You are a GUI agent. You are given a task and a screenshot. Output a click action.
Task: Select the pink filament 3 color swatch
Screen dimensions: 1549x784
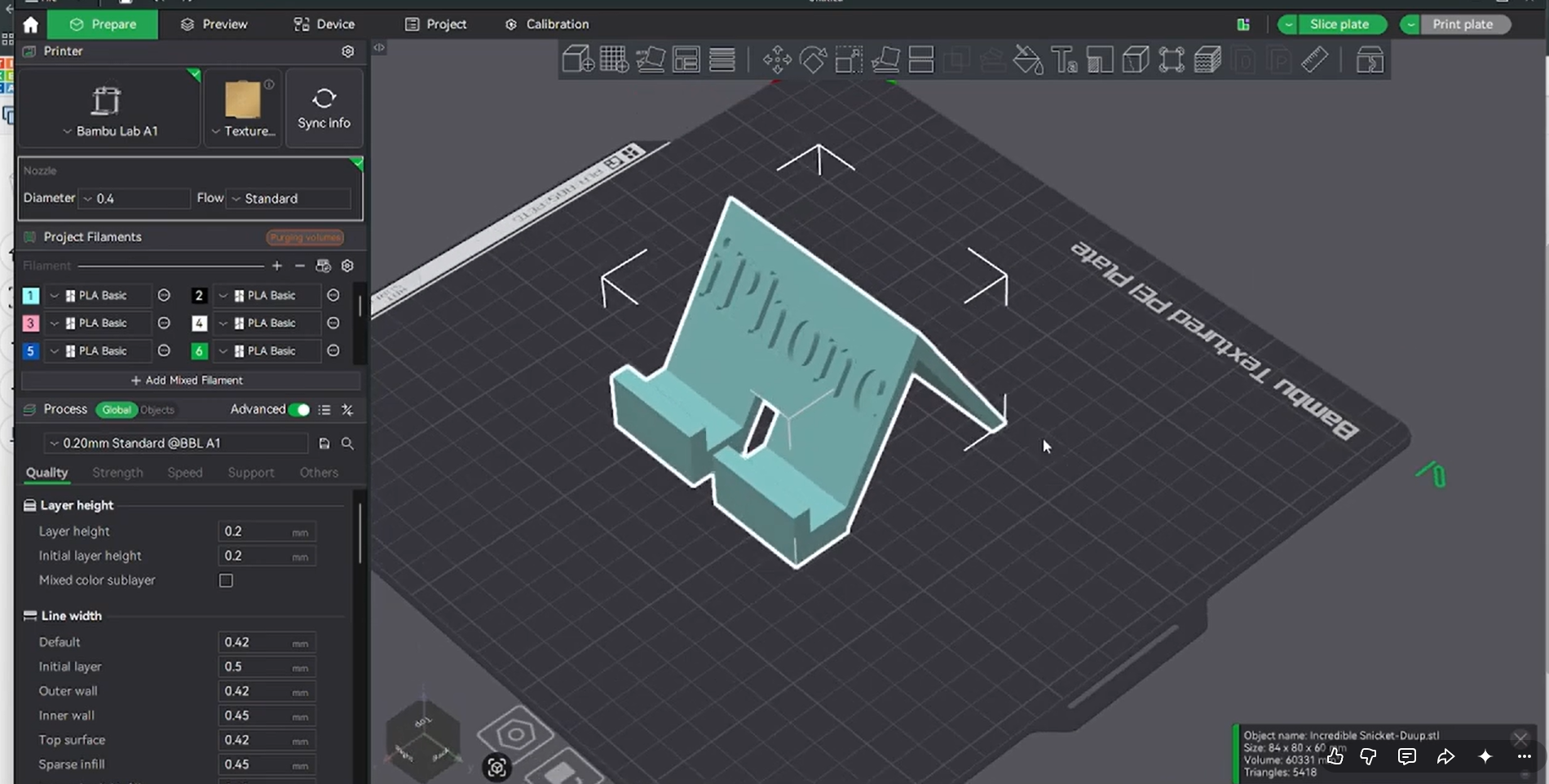[x=30, y=324]
